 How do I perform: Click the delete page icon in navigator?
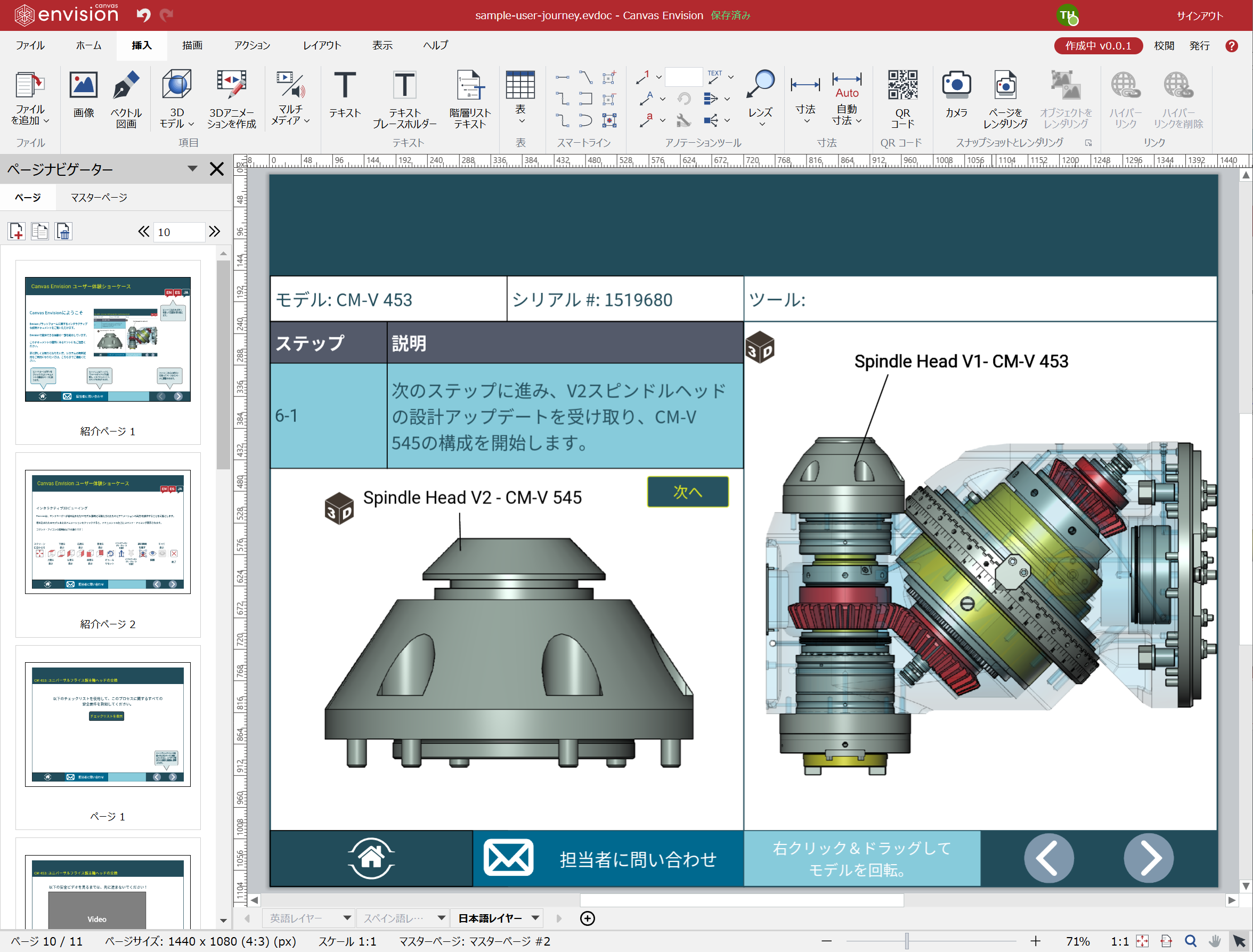63,231
